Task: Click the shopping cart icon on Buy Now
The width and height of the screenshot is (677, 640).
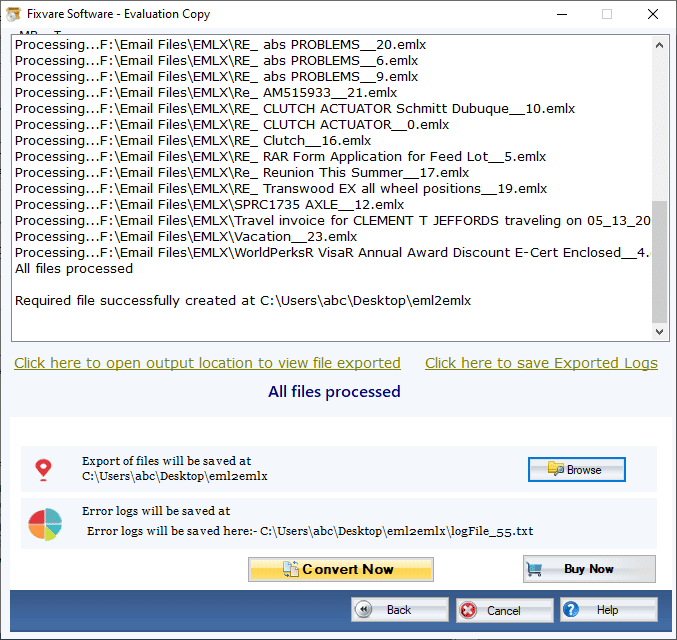Action: [535, 569]
